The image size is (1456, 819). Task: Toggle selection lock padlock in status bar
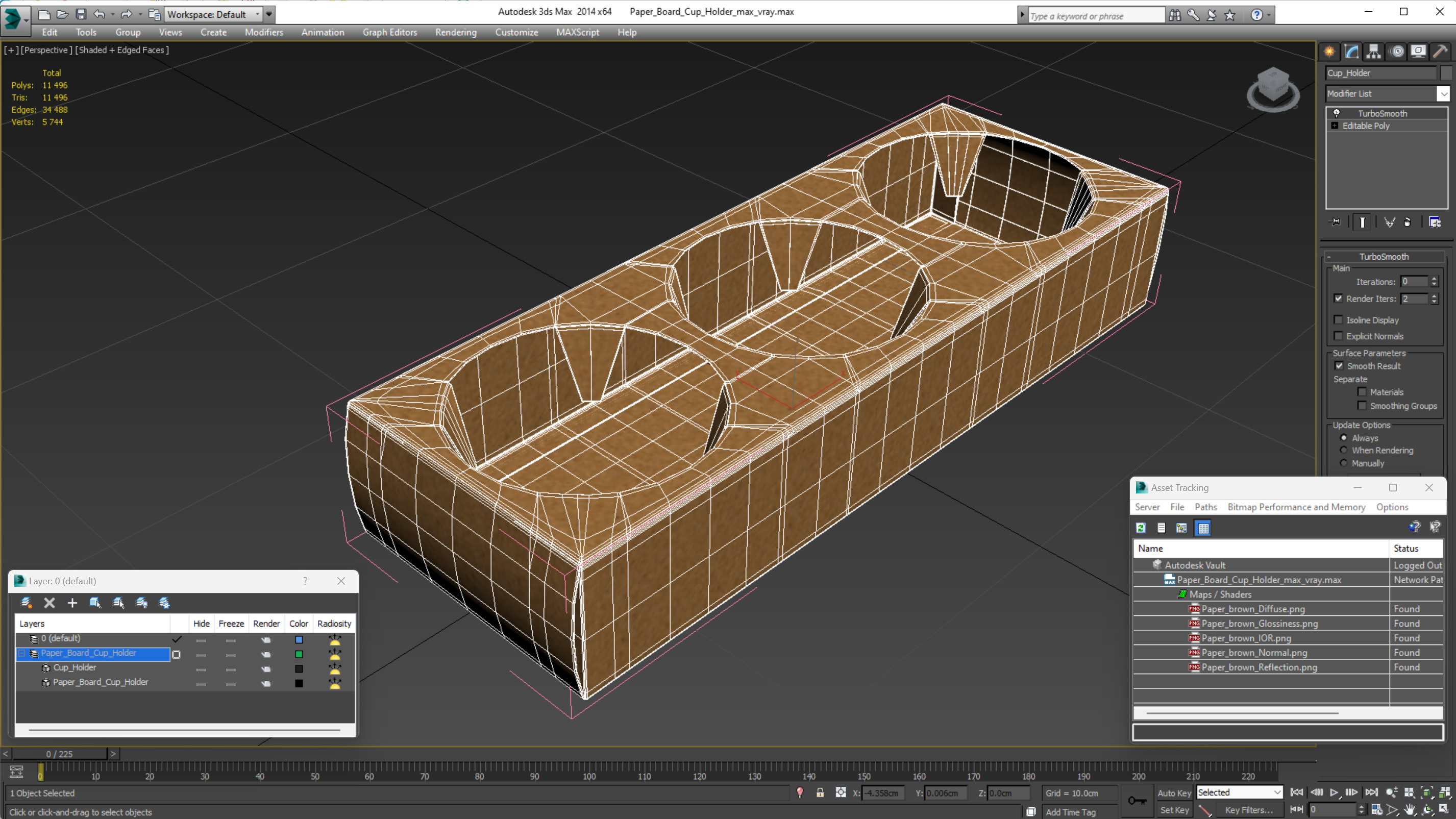(x=820, y=792)
